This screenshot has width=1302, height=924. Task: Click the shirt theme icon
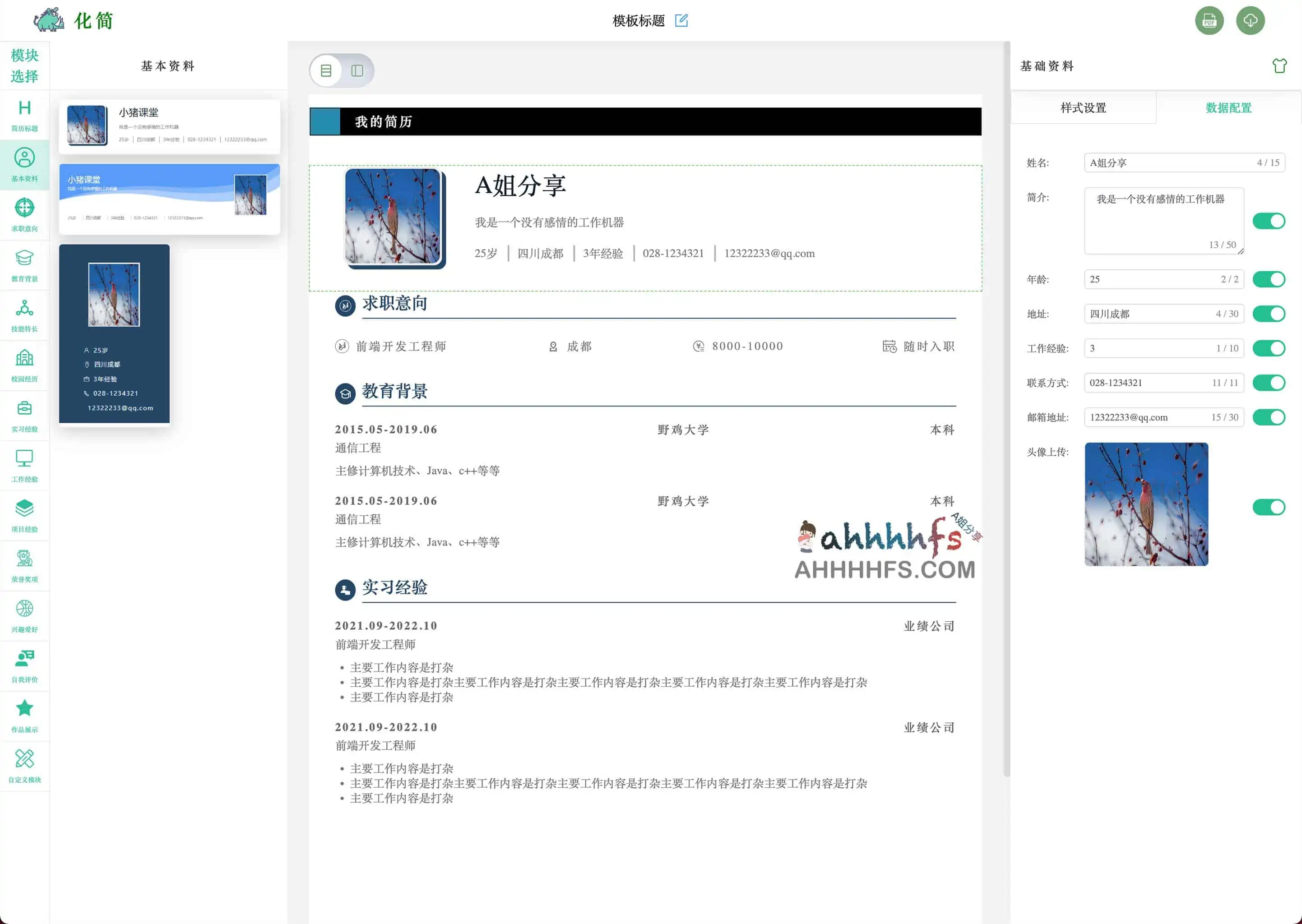pyautogui.click(x=1279, y=66)
